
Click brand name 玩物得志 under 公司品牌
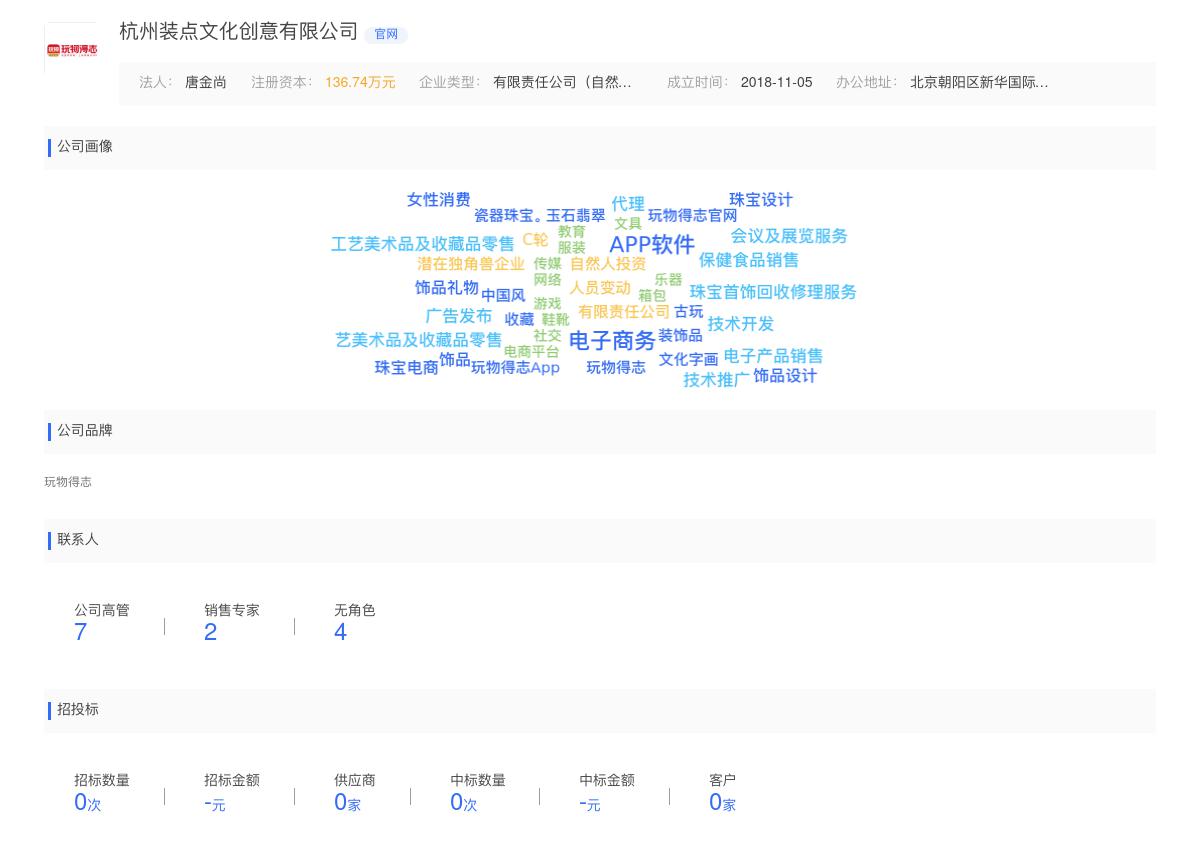coord(68,482)
